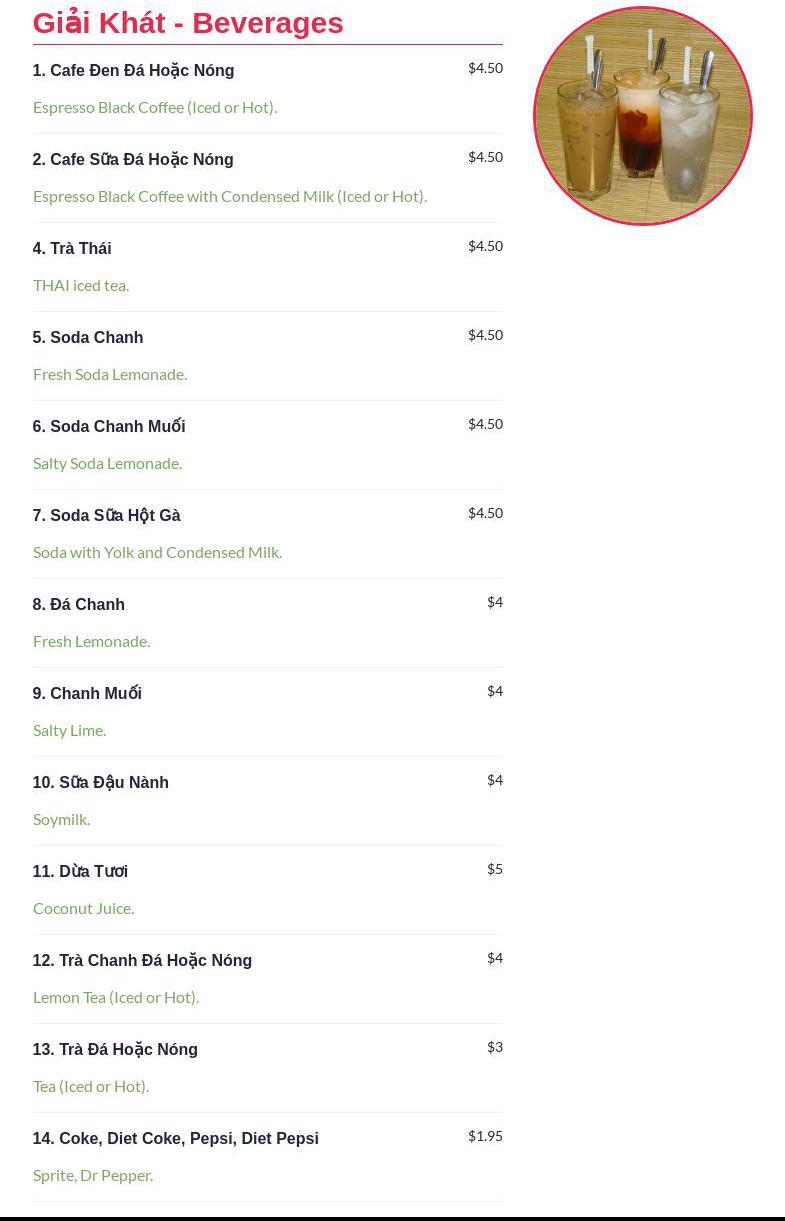Select the Cafe Sữa Đá Hoặc Nóng item
Screen dimensions: 785x1221
[133, 160]
